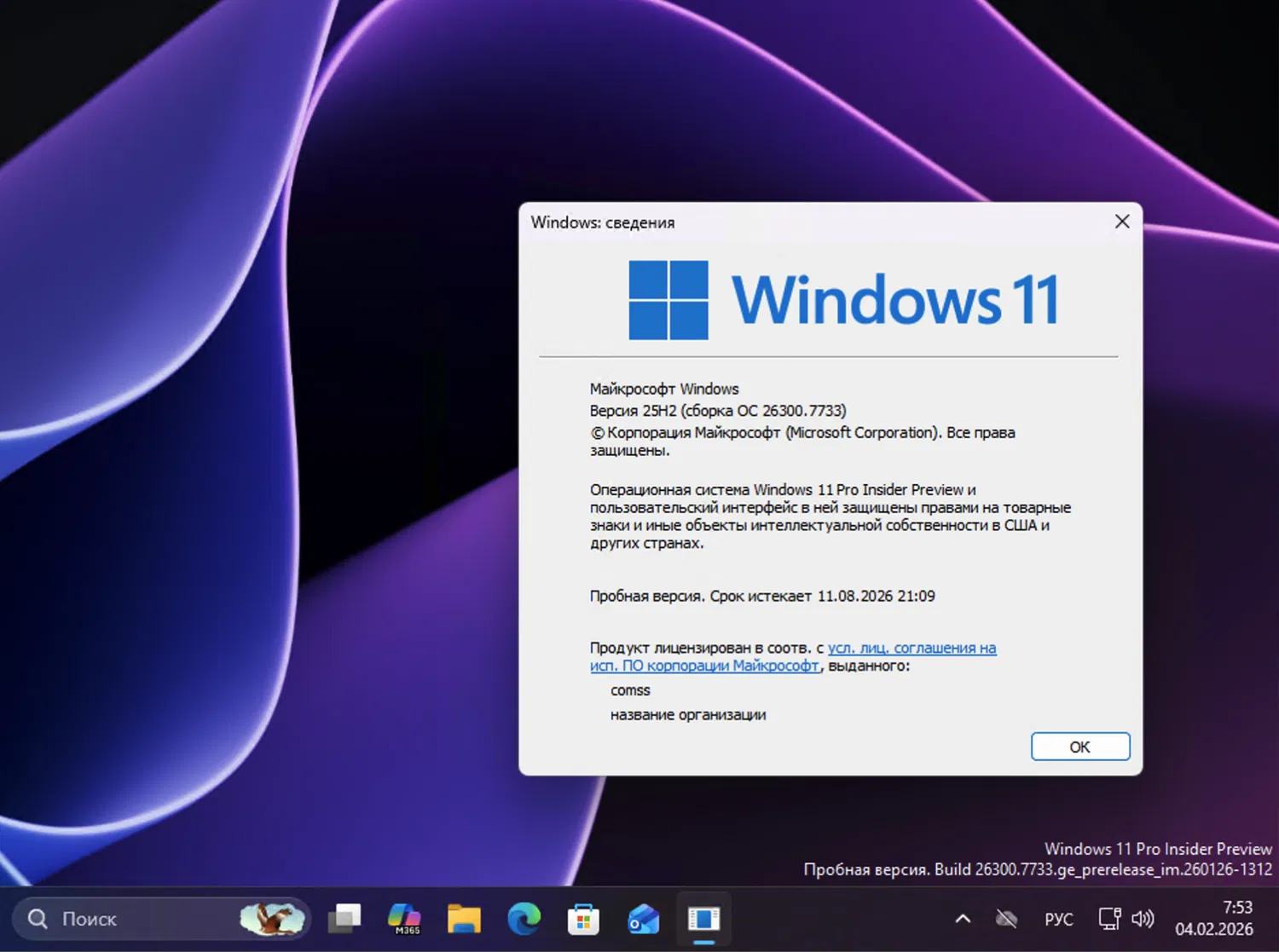The image size is (1279, 952).
Task: Switch keyboard layout via РУС indicator
Action: [1058, 919]
